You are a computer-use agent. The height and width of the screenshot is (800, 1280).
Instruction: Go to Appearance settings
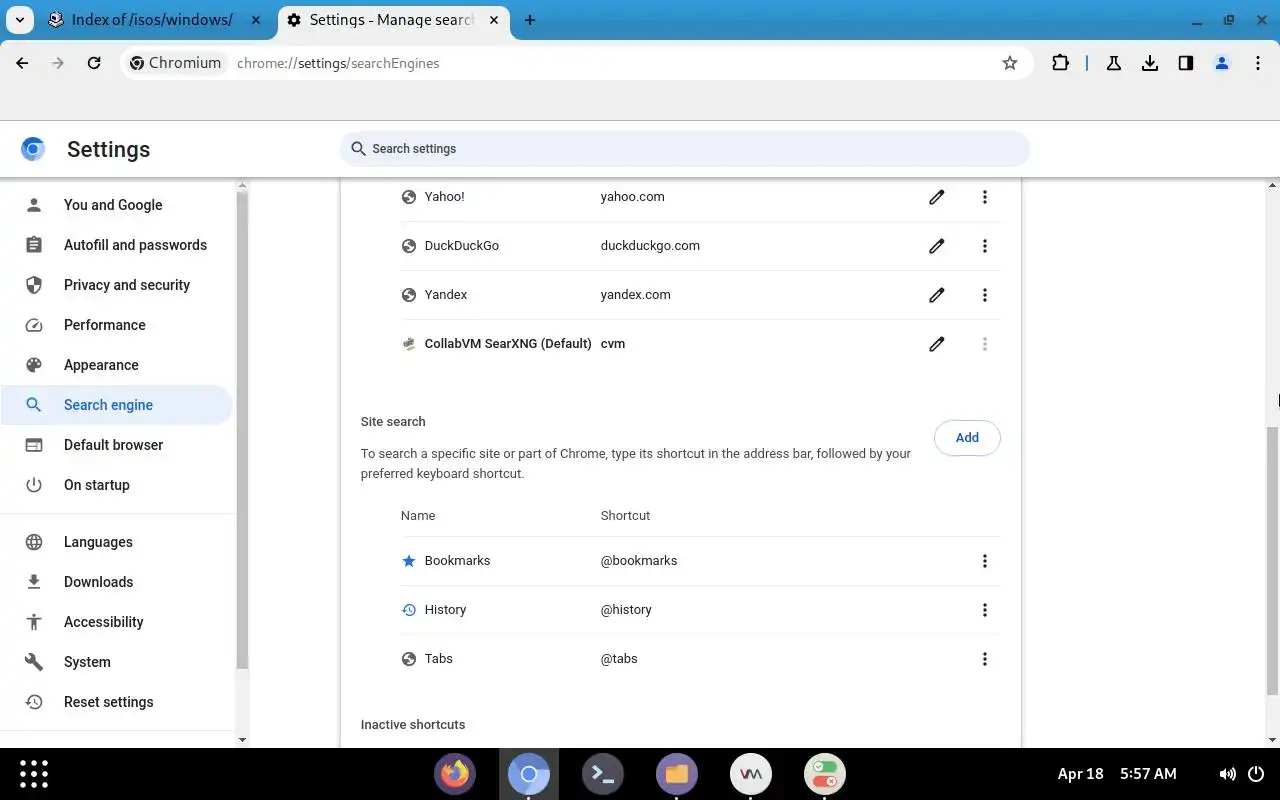point(117,365)
